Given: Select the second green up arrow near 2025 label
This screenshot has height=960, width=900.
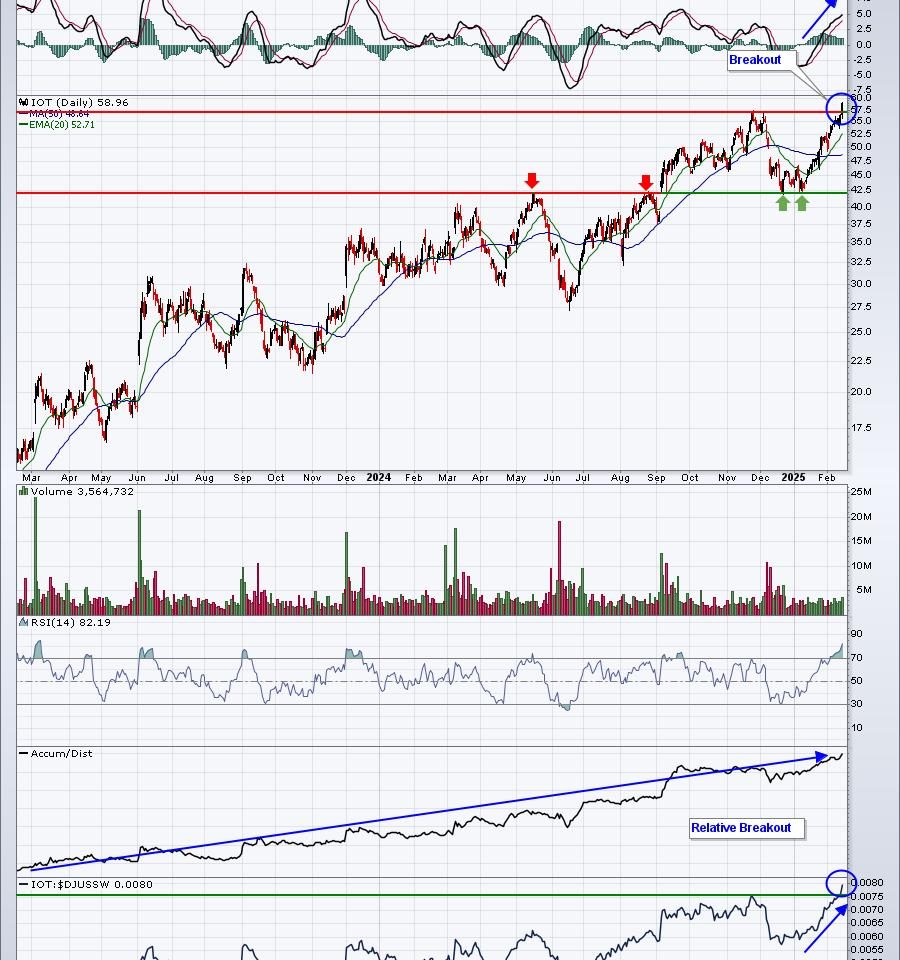Looking at the screenshot, I should (x=801, y=203).
